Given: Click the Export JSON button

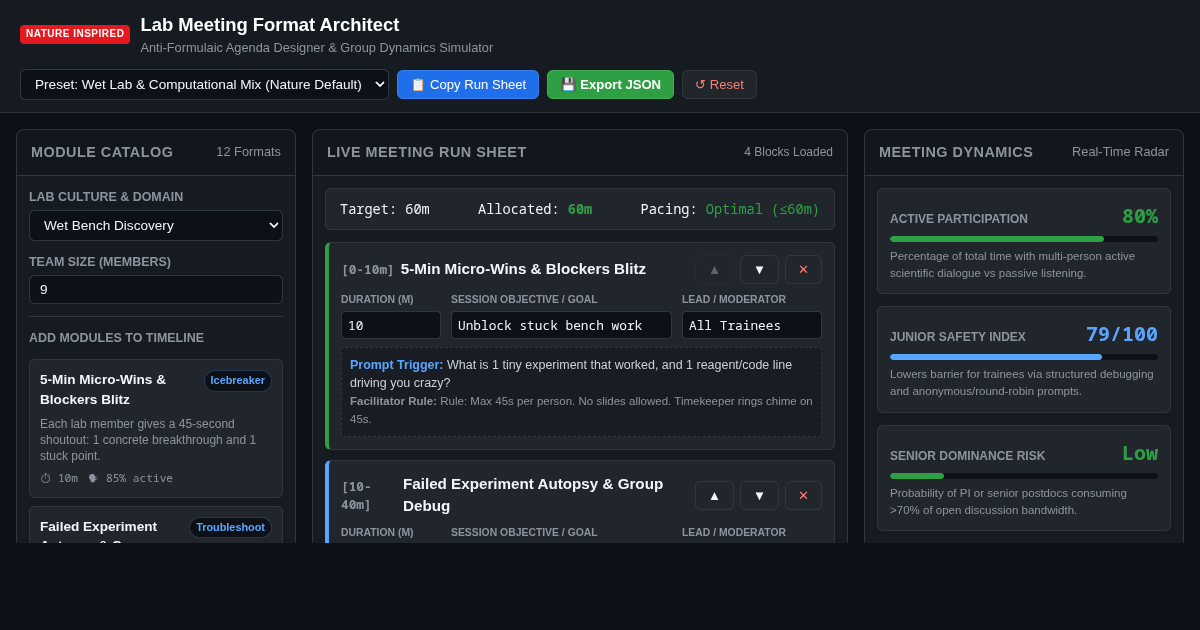Looking at the screenshot, I should 610,84.
